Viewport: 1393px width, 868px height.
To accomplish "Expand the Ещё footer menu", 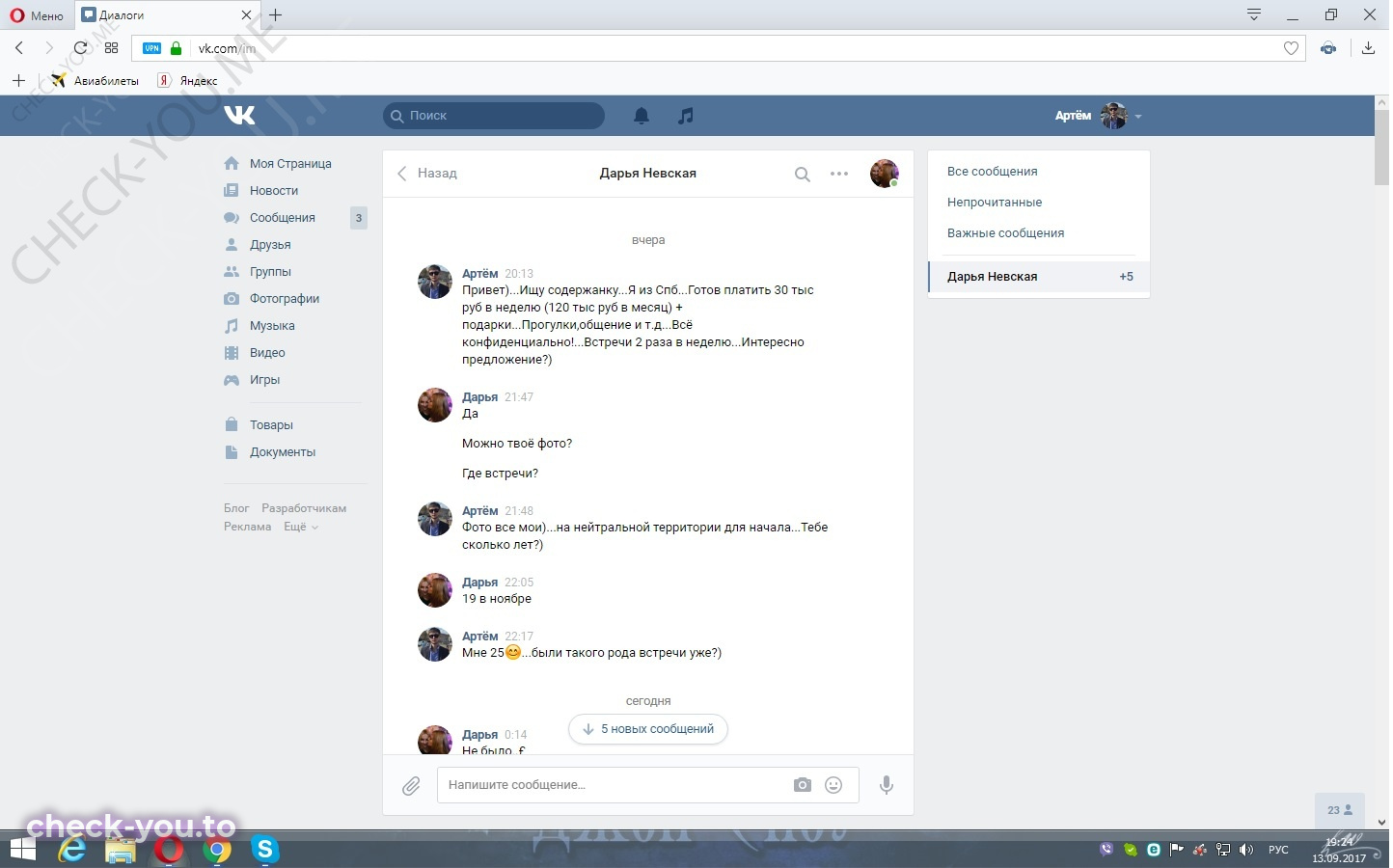I will click(300, 527).
